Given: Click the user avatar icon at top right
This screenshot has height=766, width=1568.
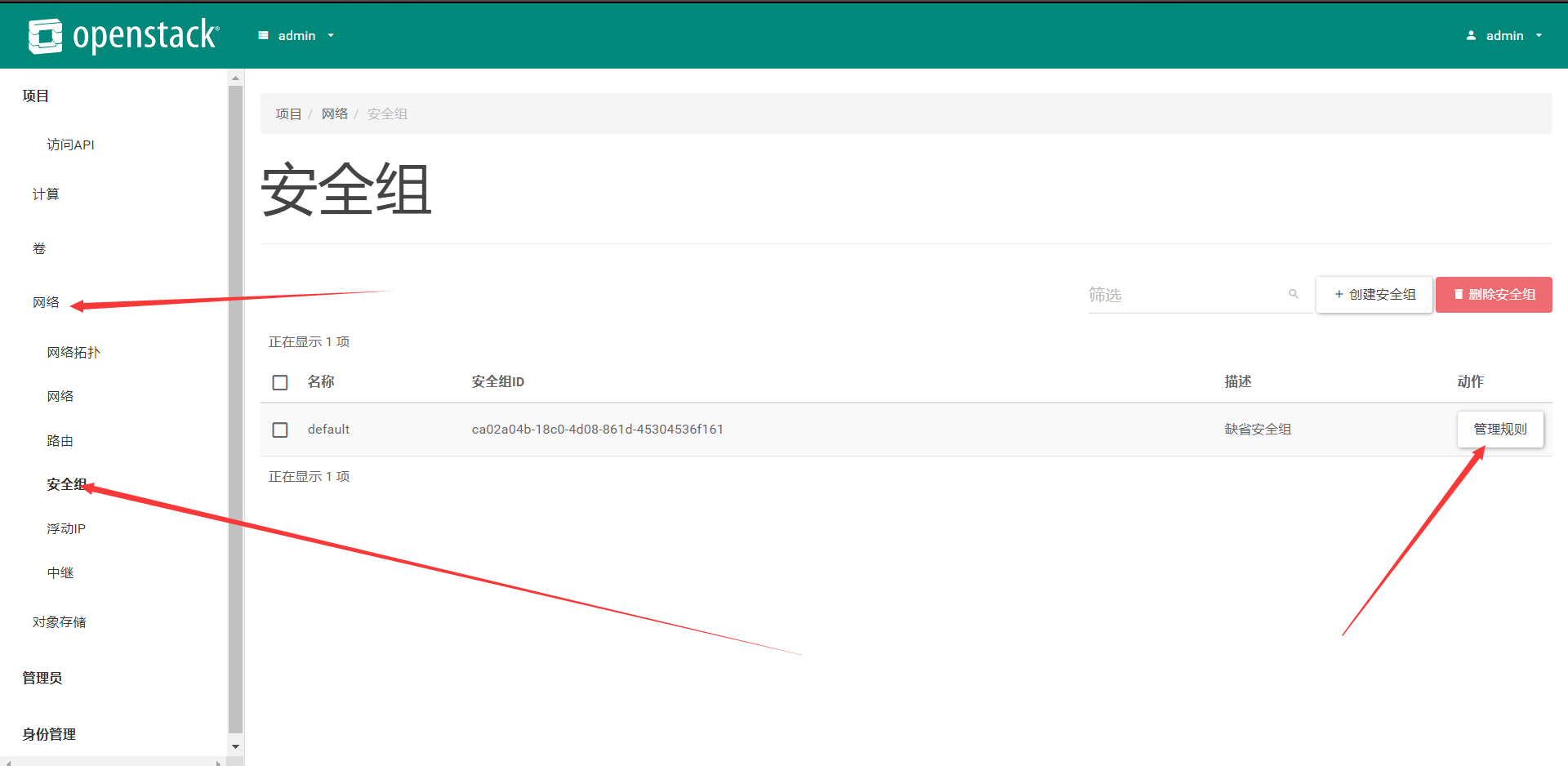Looking at the screenshot, I should pyautogui.click(x=1471, y=35).
